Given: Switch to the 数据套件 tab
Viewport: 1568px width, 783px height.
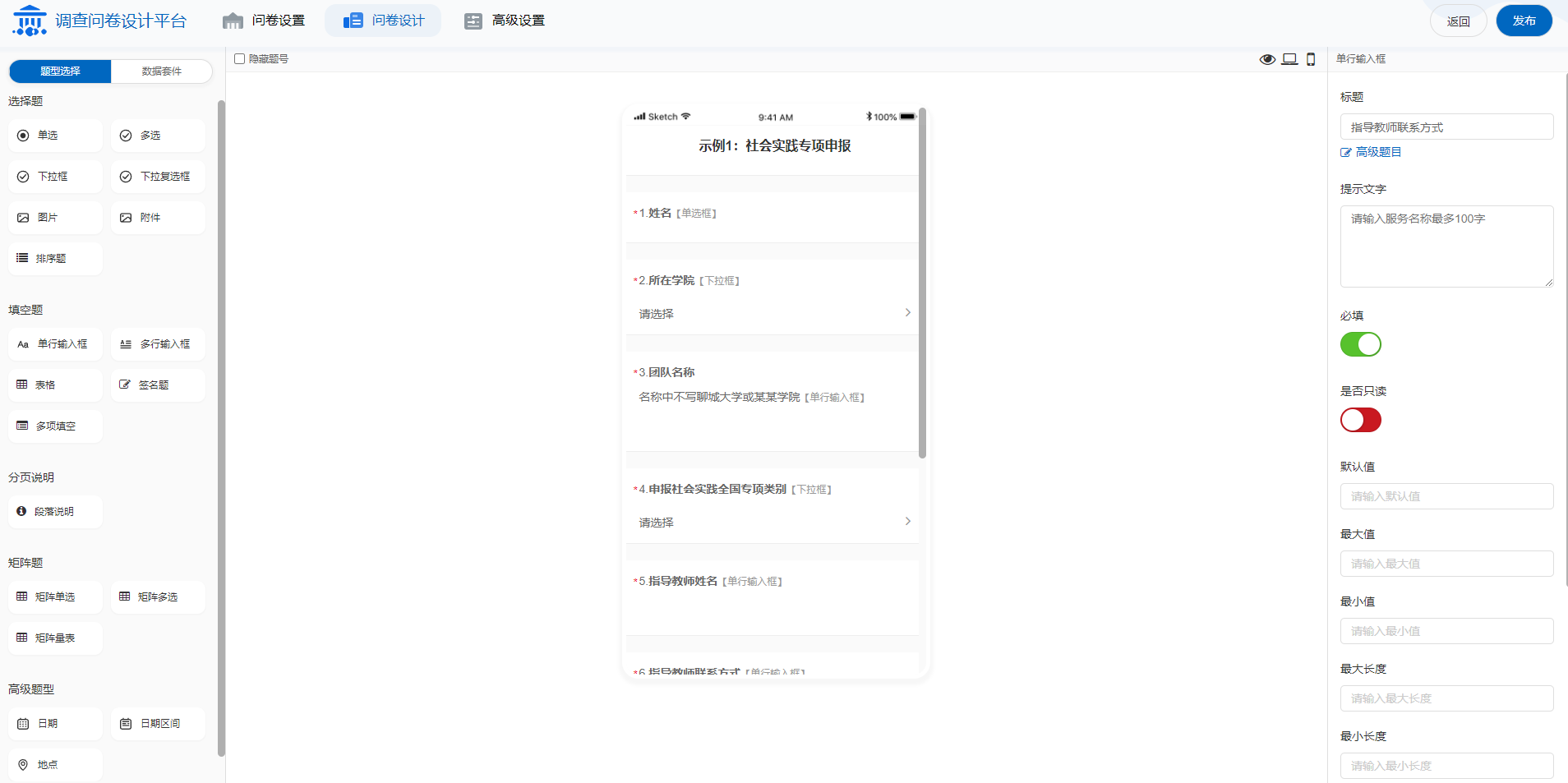Looking at the screenshot, I should pyautogui.click(x=161, y=71).
